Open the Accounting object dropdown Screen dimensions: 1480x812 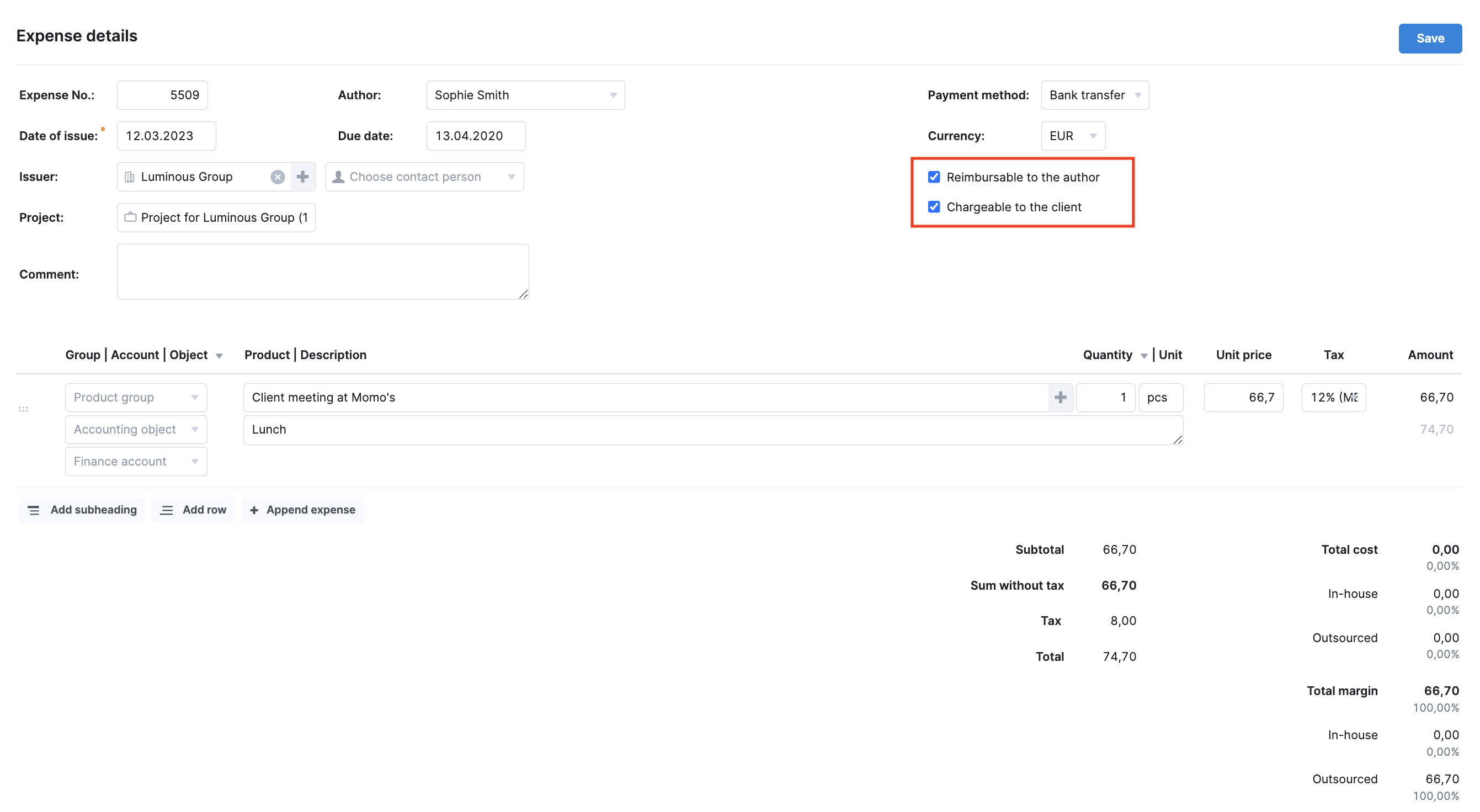pos(136,430)
